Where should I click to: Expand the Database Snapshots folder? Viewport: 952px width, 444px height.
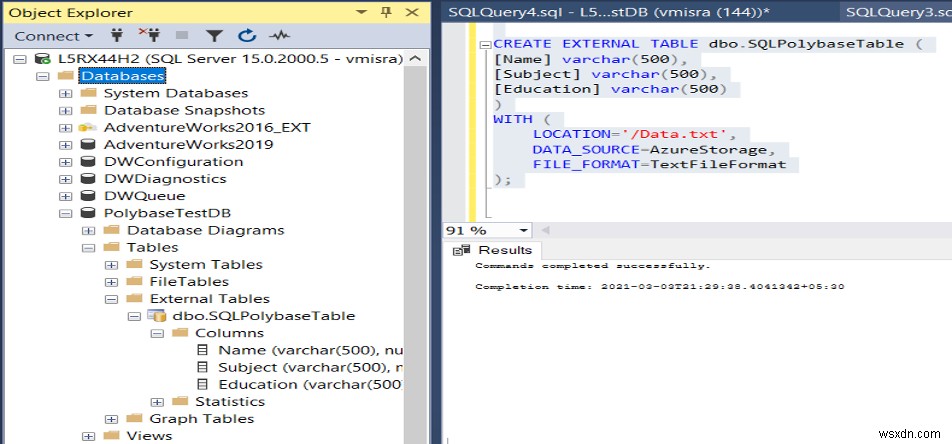coord(66,111)
